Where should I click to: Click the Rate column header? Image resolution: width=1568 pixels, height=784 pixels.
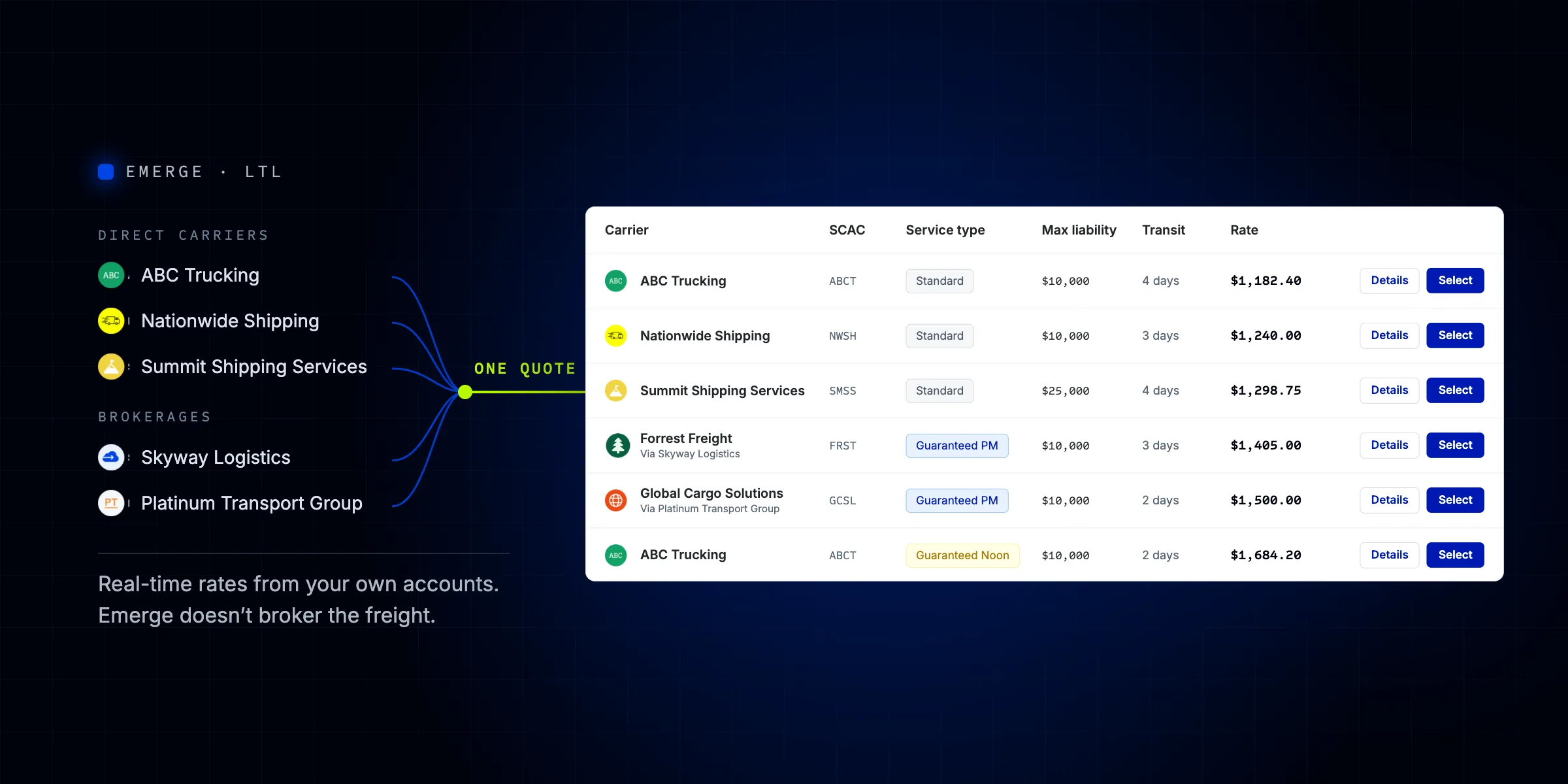point(1244,230)
